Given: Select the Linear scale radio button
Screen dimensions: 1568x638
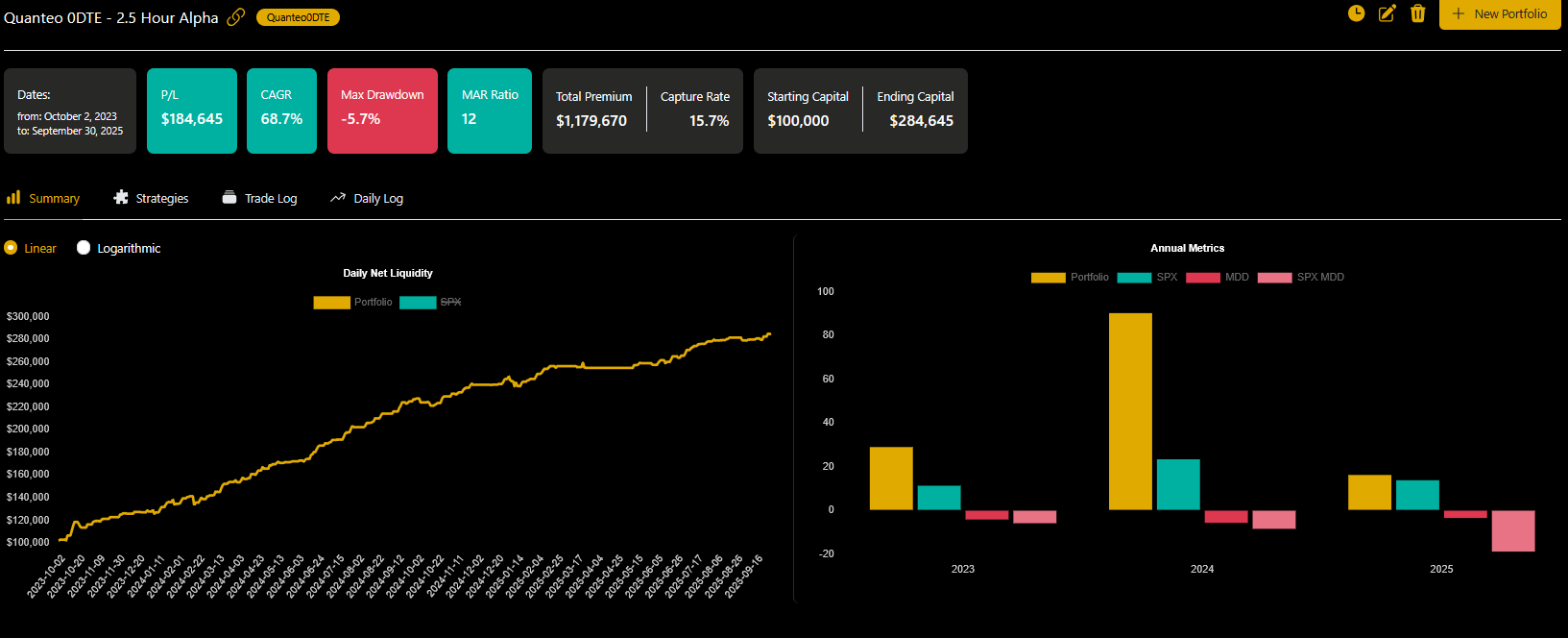Looking at the screenshot, I should tap(11, 248).
